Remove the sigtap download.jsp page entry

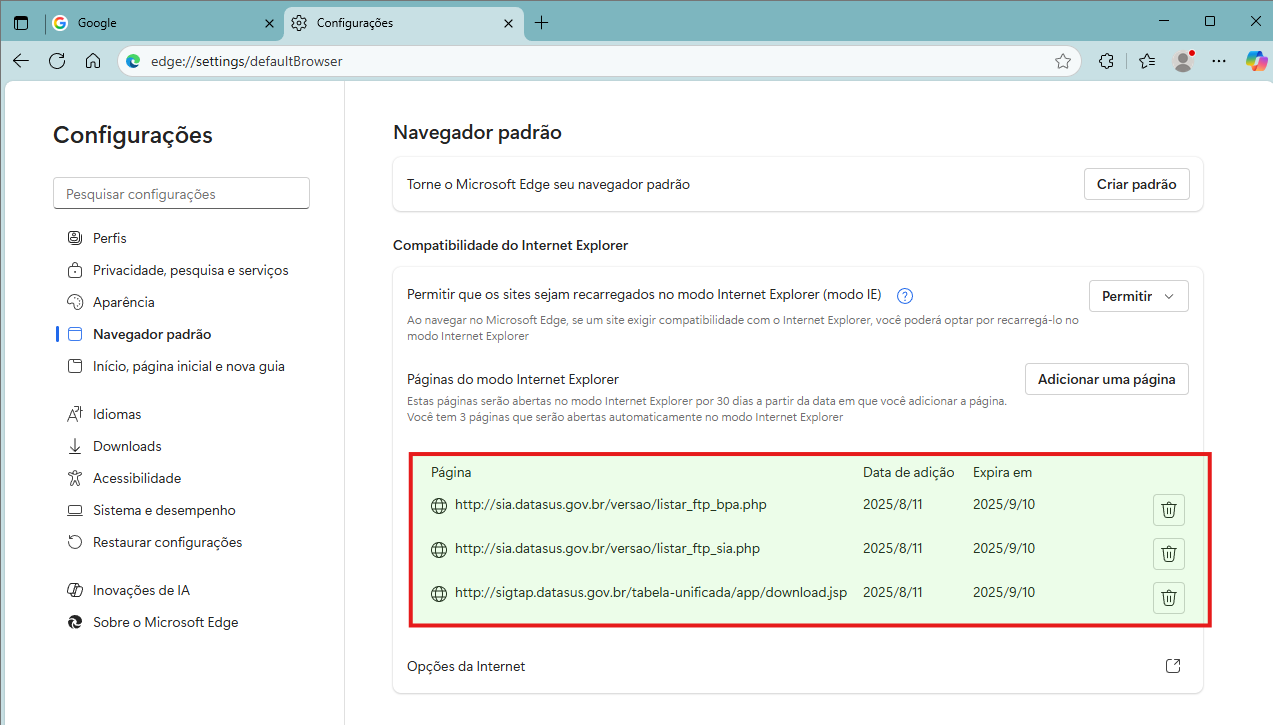click(1168, 598)
